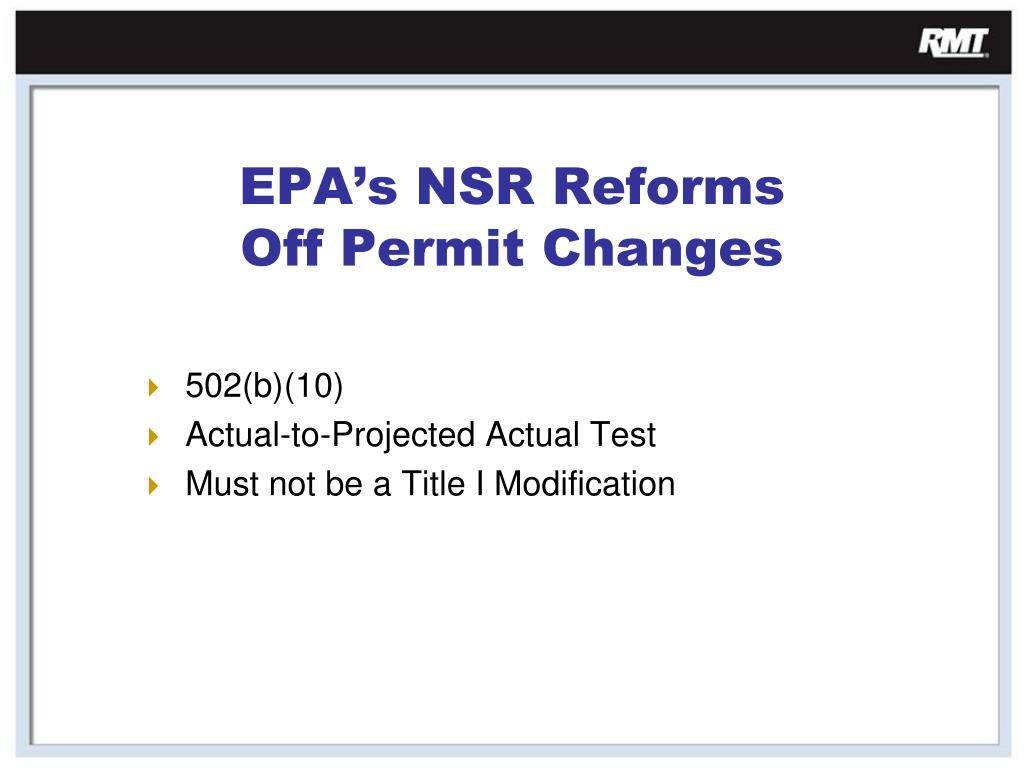Image resolution: width=1024 pixels, height=768 pixels.
Task: Select the subtitle Off Permit Changes
Action: pos(512,249)
